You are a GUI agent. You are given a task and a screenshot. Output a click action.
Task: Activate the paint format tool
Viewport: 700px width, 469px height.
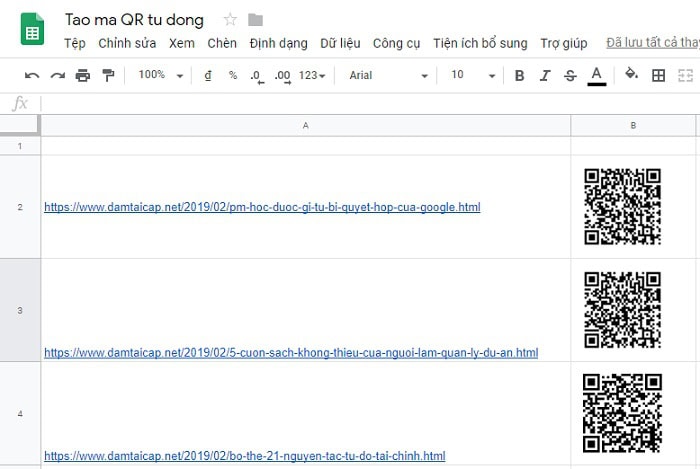pyautogui.click(x=108, y=75)
